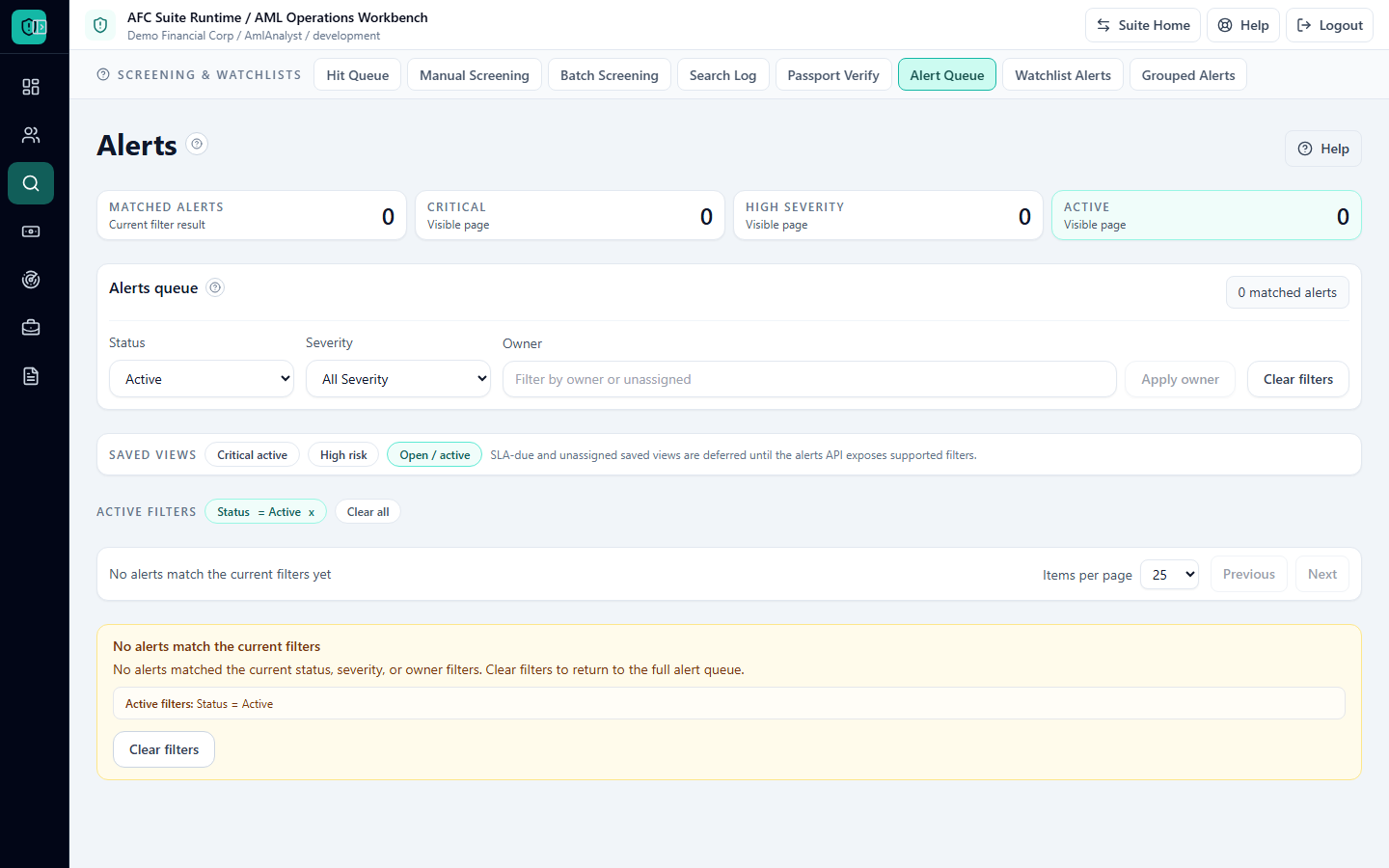Open the dashboard grid icon in sidebar
This screenshot has height=868, width=1389.
coord(31,87)
